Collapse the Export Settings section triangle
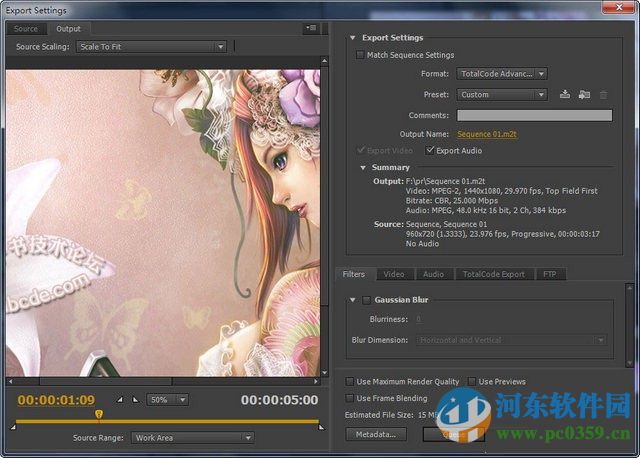 [x=352, y=38]
